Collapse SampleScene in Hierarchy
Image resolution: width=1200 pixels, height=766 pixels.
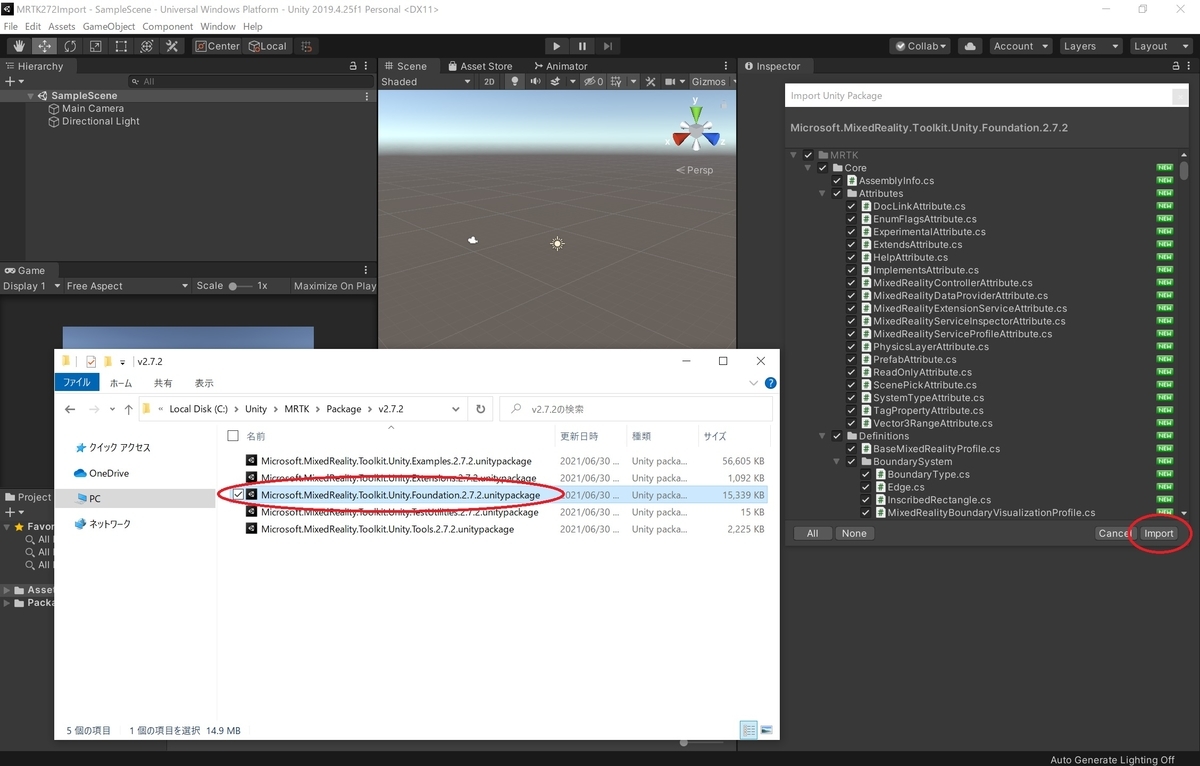click(x=31, y=96)
